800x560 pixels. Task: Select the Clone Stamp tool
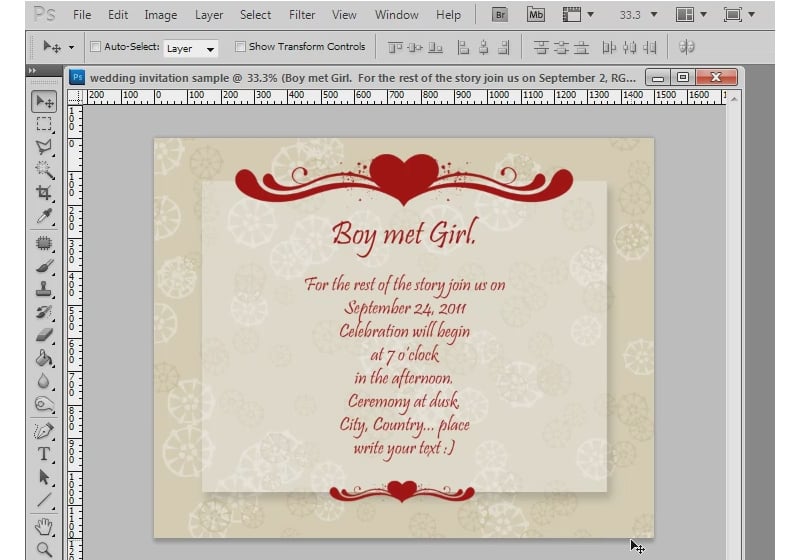(44, 289)
